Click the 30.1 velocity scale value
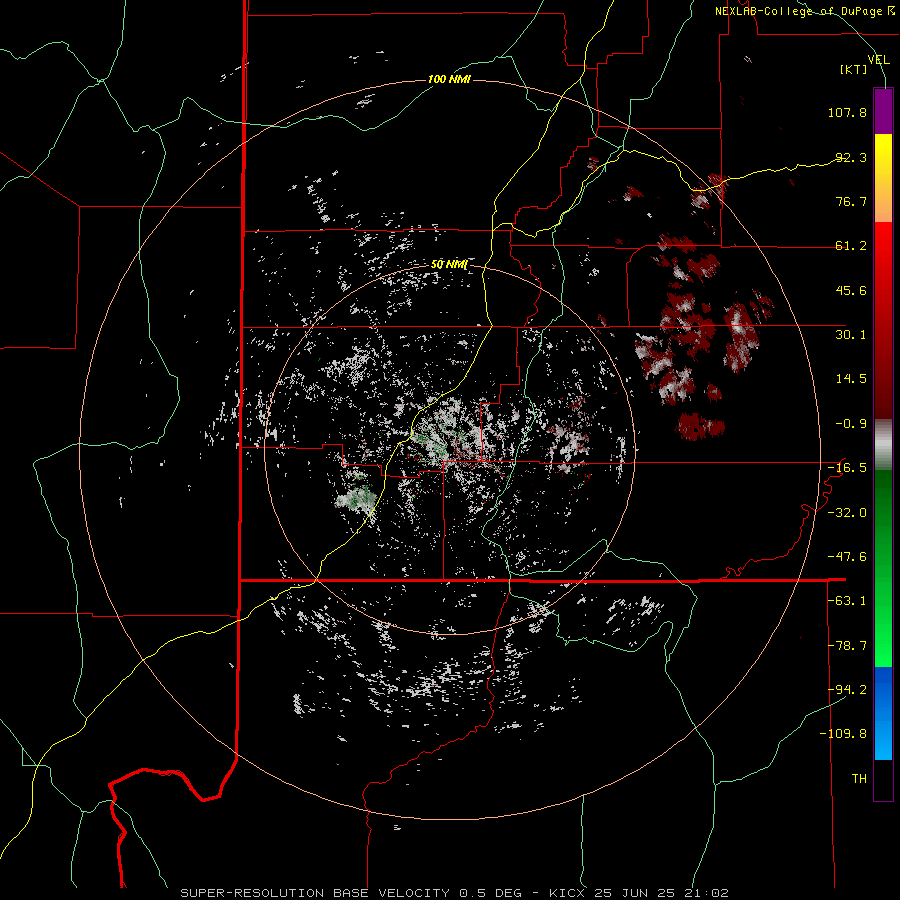The width and height of the screenshot is (900, 900). tap(851, 335)
